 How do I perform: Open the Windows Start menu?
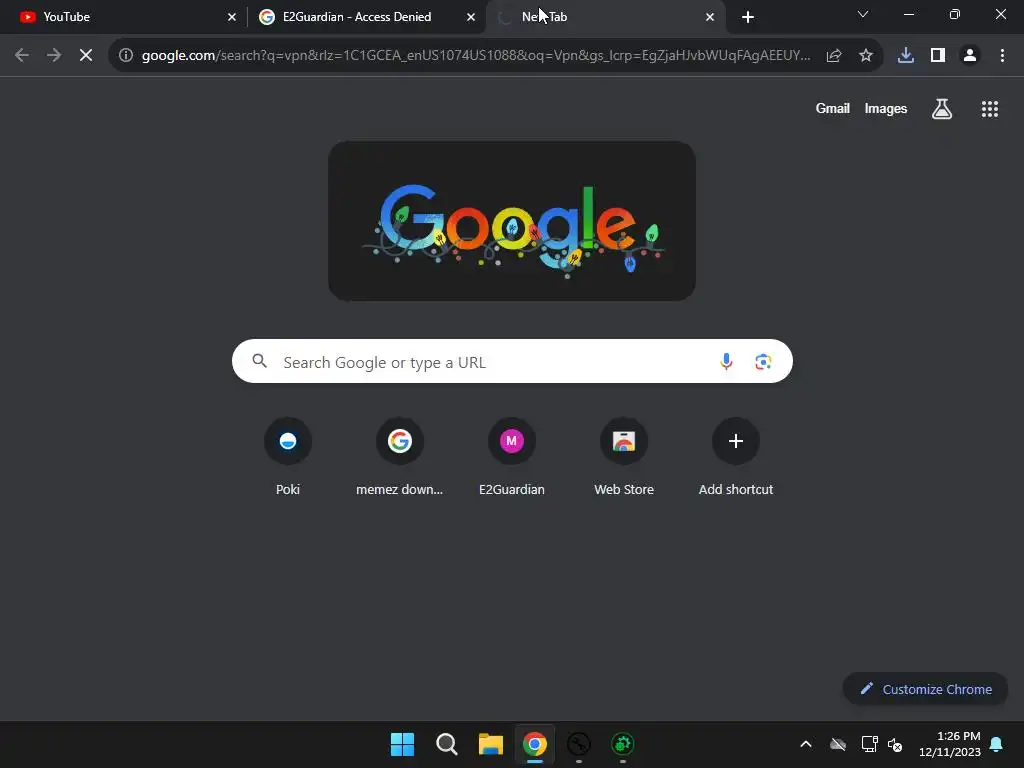[402, 744]
